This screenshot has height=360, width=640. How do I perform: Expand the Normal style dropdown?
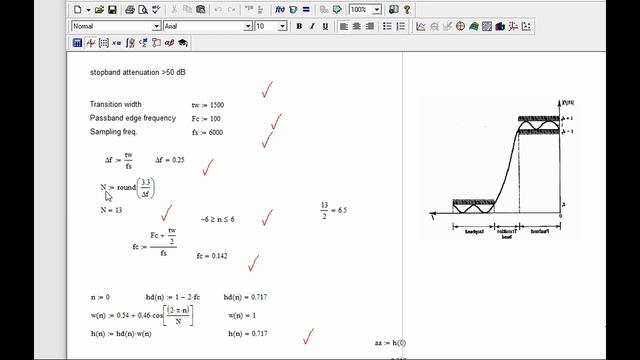point(156,26)
